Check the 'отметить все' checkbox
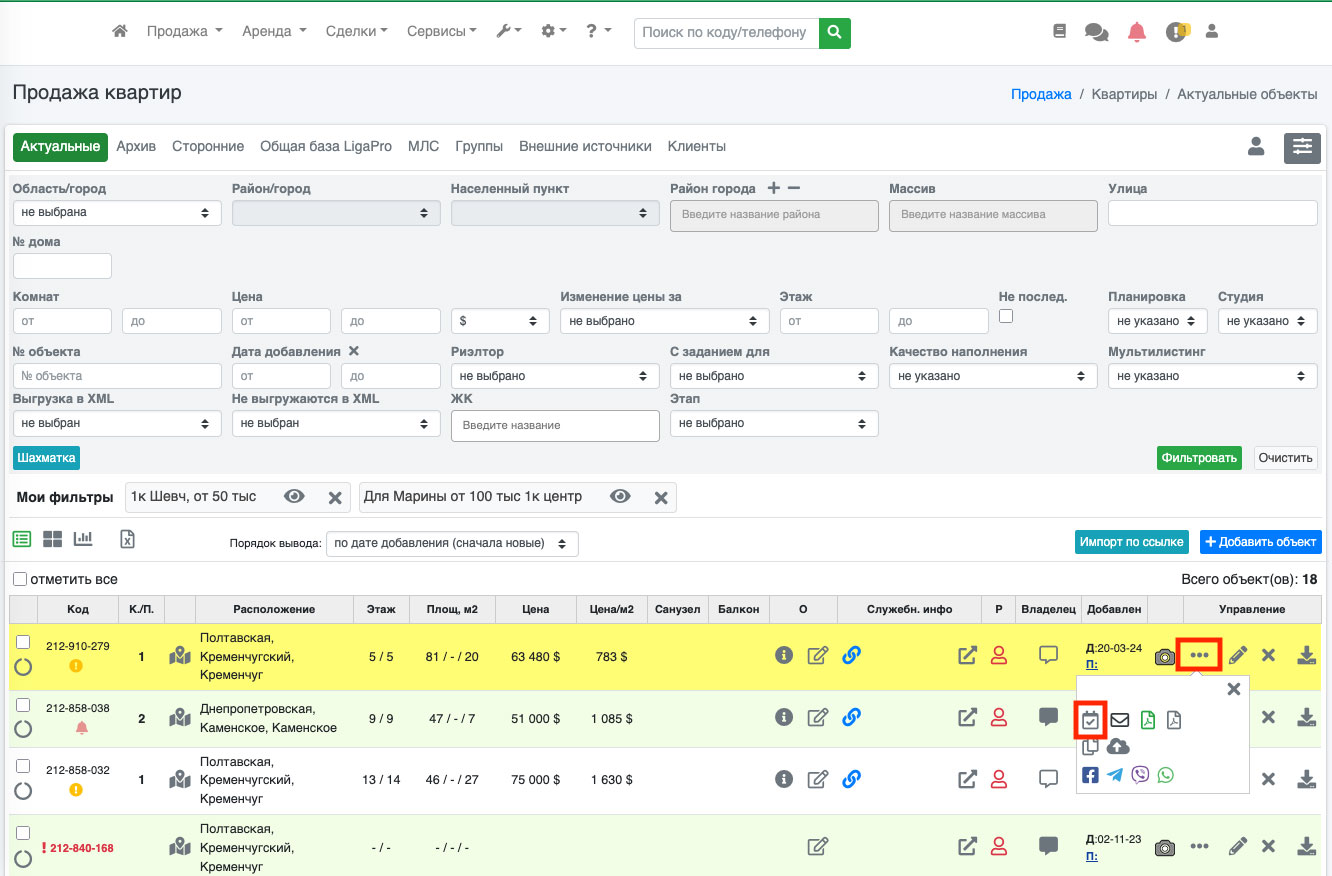The width and height of the screenshot is (1332, 876). (x=20, y=579)
